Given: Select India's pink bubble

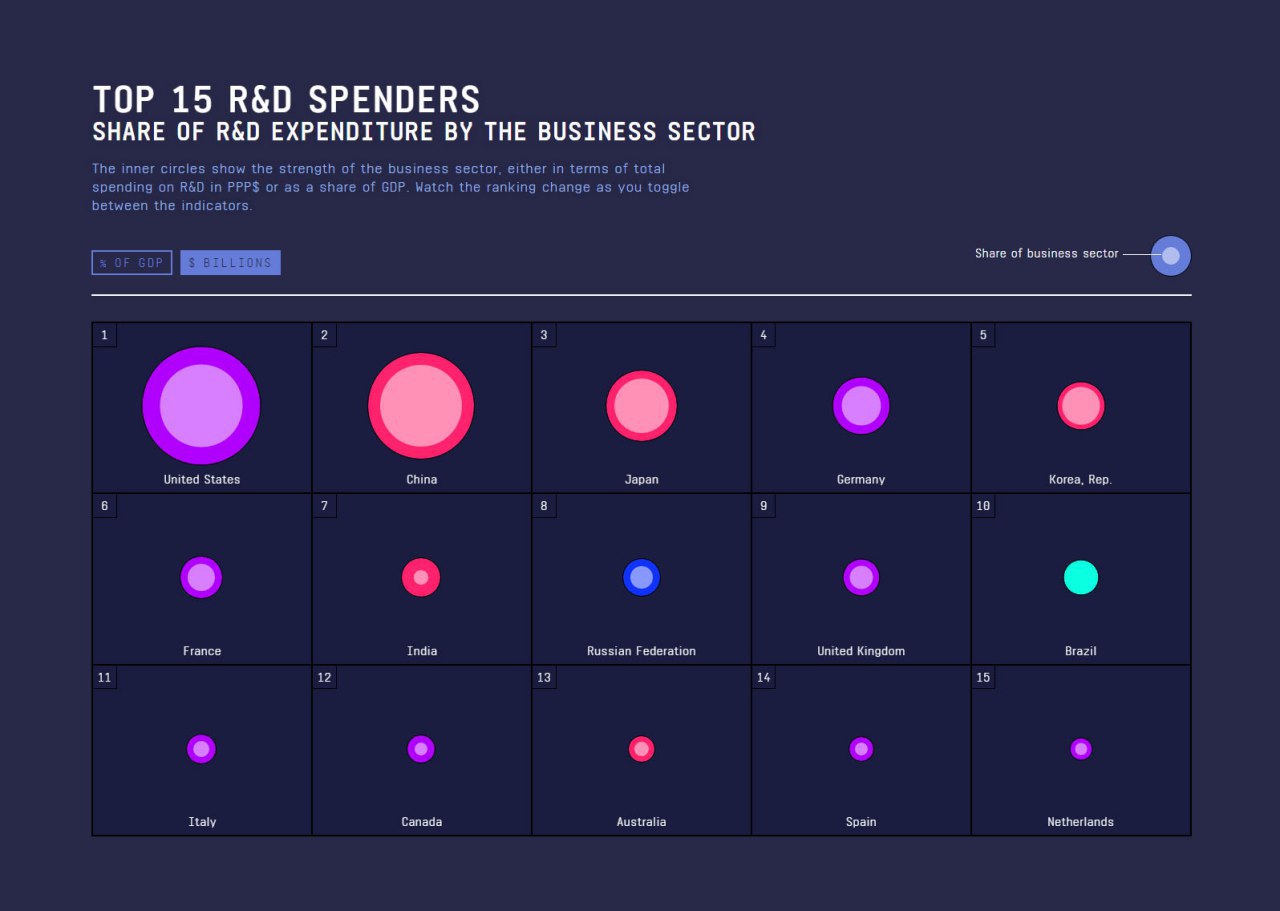Looking at the screenshot, I should [421, 577].
